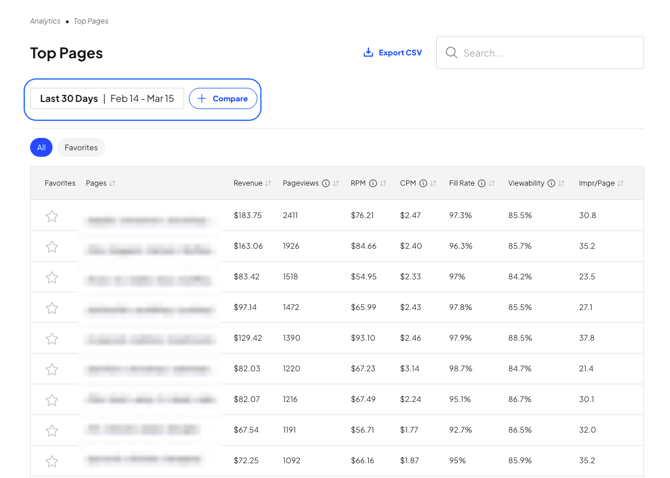The image size is (670, 478).
Task: Click the Impr/Page value 30.8
Action: (x=588, y=215)
